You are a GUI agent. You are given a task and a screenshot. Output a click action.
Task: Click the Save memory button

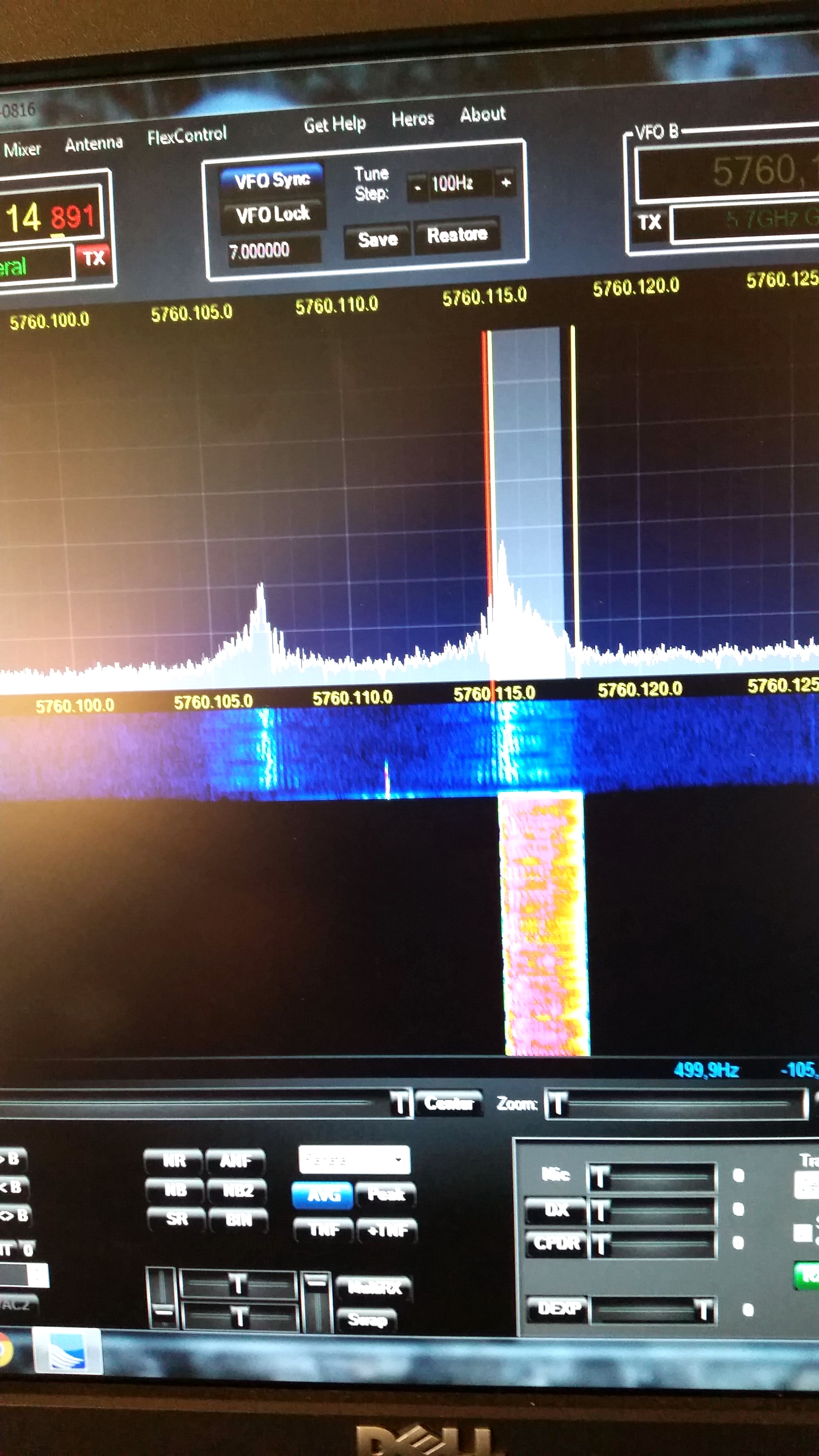click(x=377, y=240)
